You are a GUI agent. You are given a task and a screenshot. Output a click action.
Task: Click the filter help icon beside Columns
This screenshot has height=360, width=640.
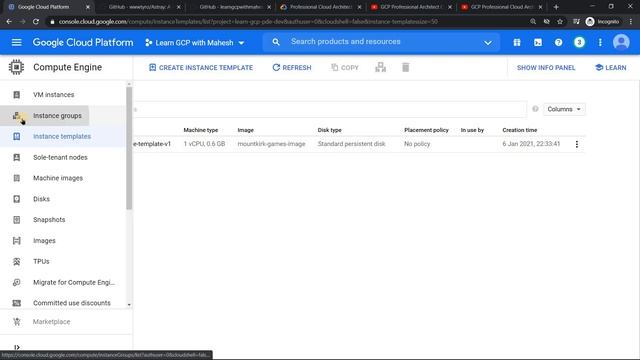[535, 109]
